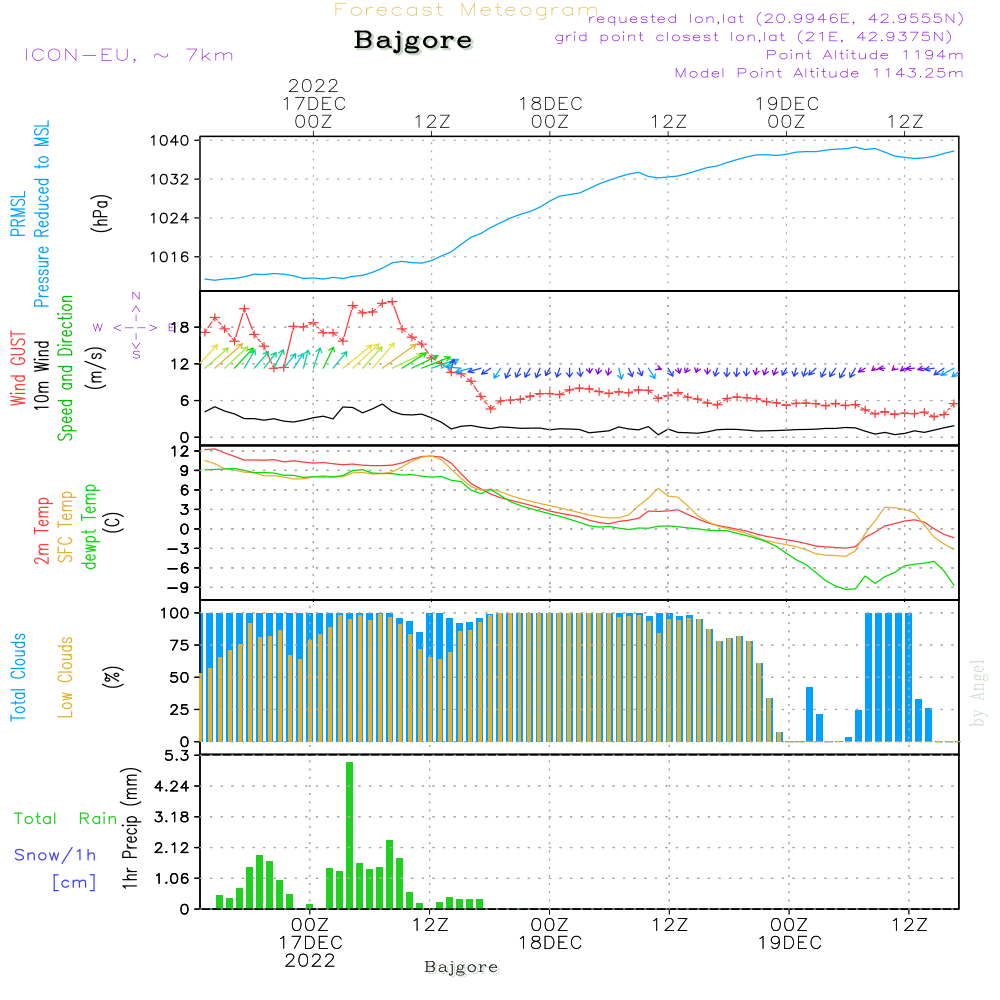The width and height of the screenshot is (1000, 1000).
Task: Select the 'requested lon,lat (20.9946E, 42.9555N)' line
Action: [776, 18]
